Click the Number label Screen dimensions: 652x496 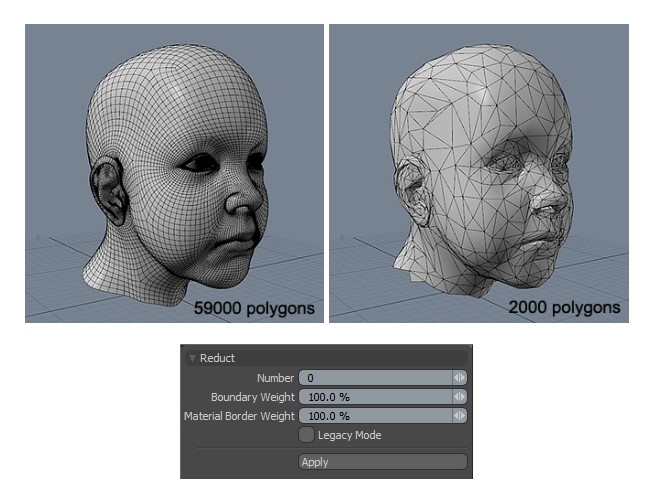(275, 378)
